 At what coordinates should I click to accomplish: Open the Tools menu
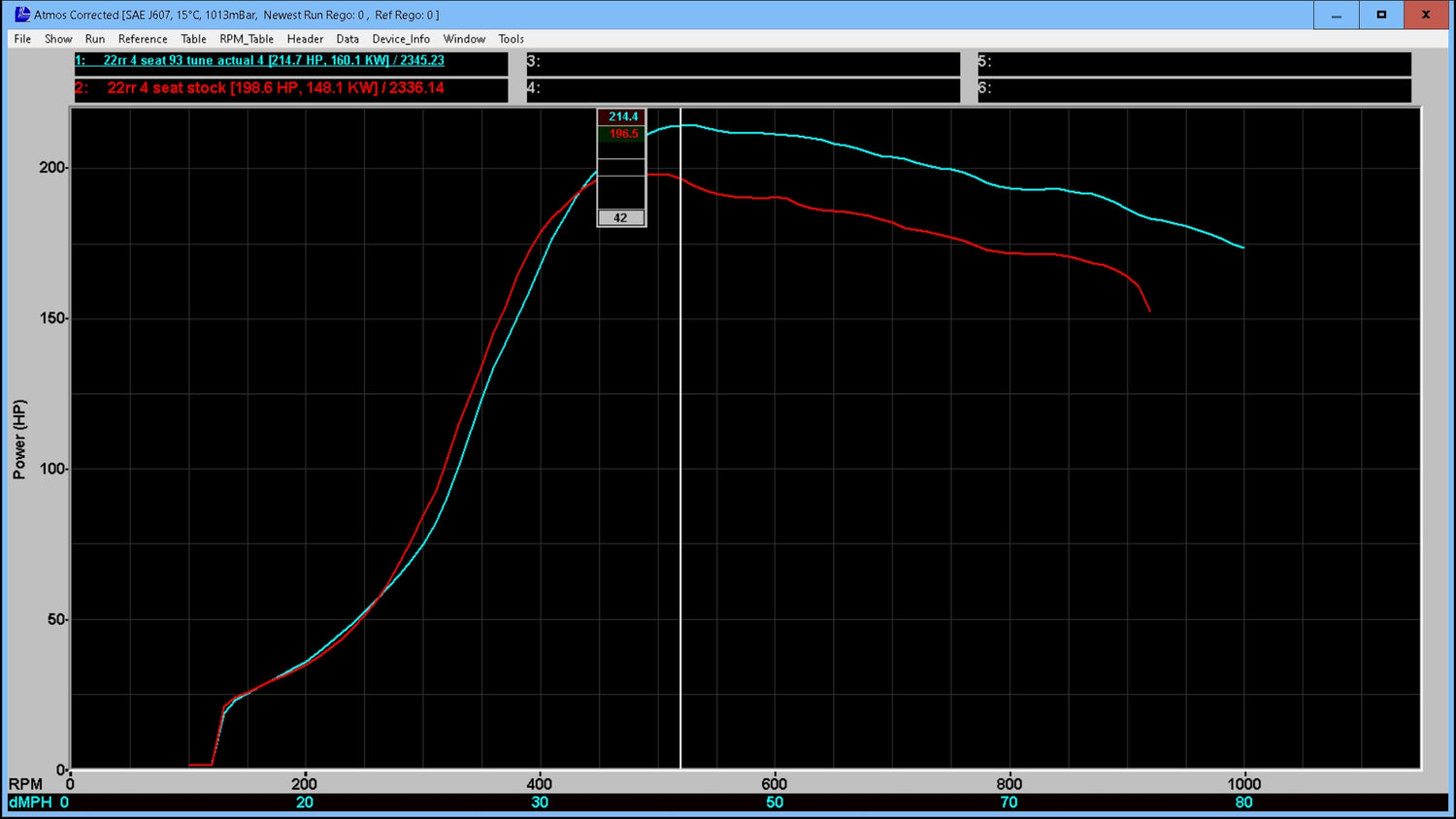coord(511,39)
